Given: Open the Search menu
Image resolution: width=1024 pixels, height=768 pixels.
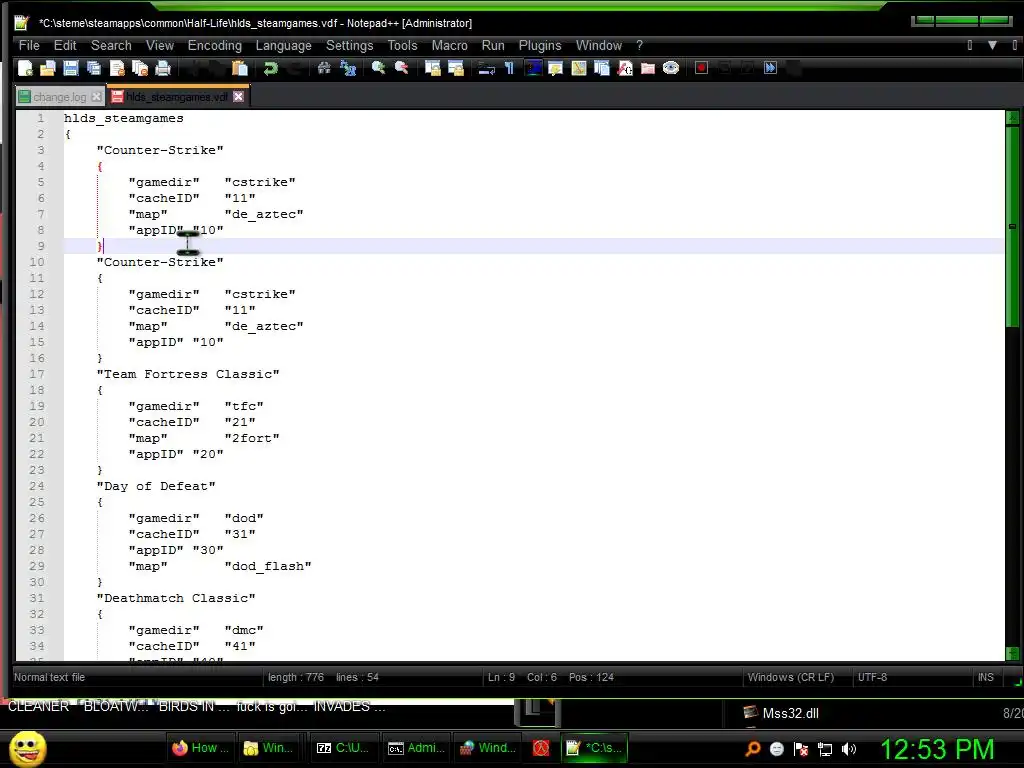Looking at the screenshot, I should 111,45.
